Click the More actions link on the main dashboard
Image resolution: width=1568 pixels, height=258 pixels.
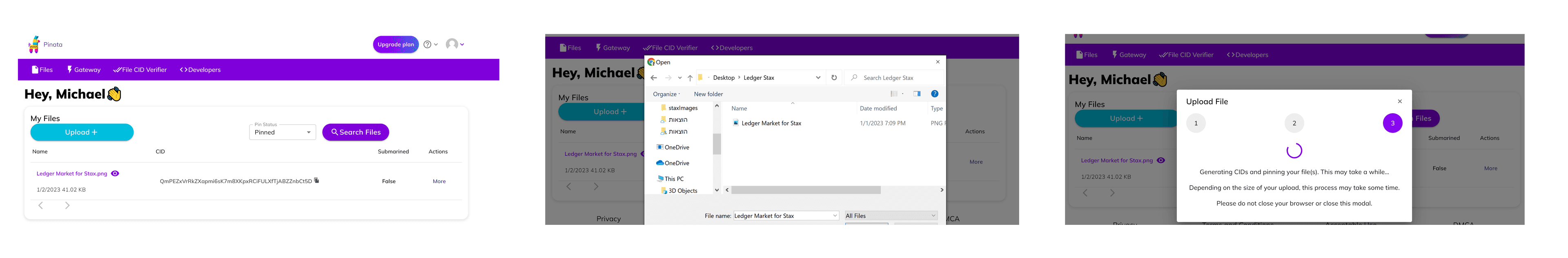(439, 181)
